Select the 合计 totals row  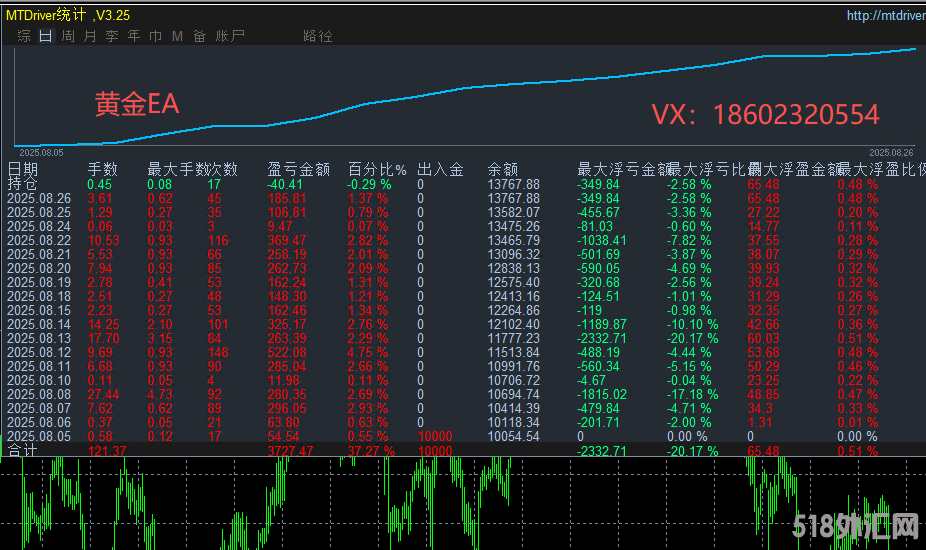tap(22, 451)
